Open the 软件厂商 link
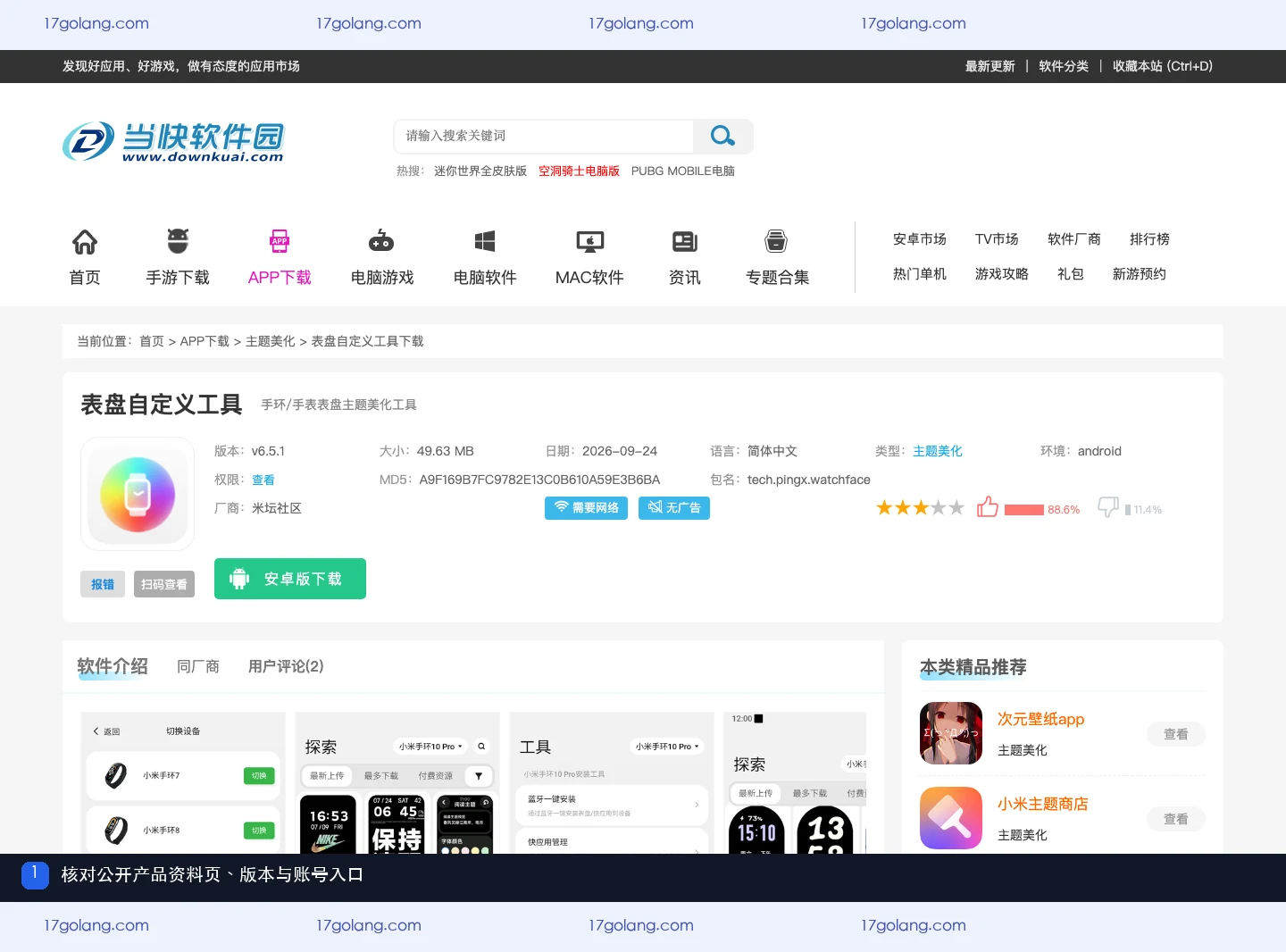This screenshot has width=1286, height=952. (x=1074, y=239)
